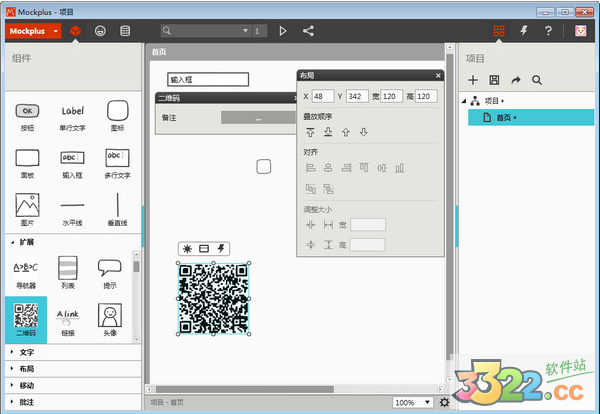600x414 pixels.
Task: Select the 二维码 QR code component
Action: tap(26, 319)
